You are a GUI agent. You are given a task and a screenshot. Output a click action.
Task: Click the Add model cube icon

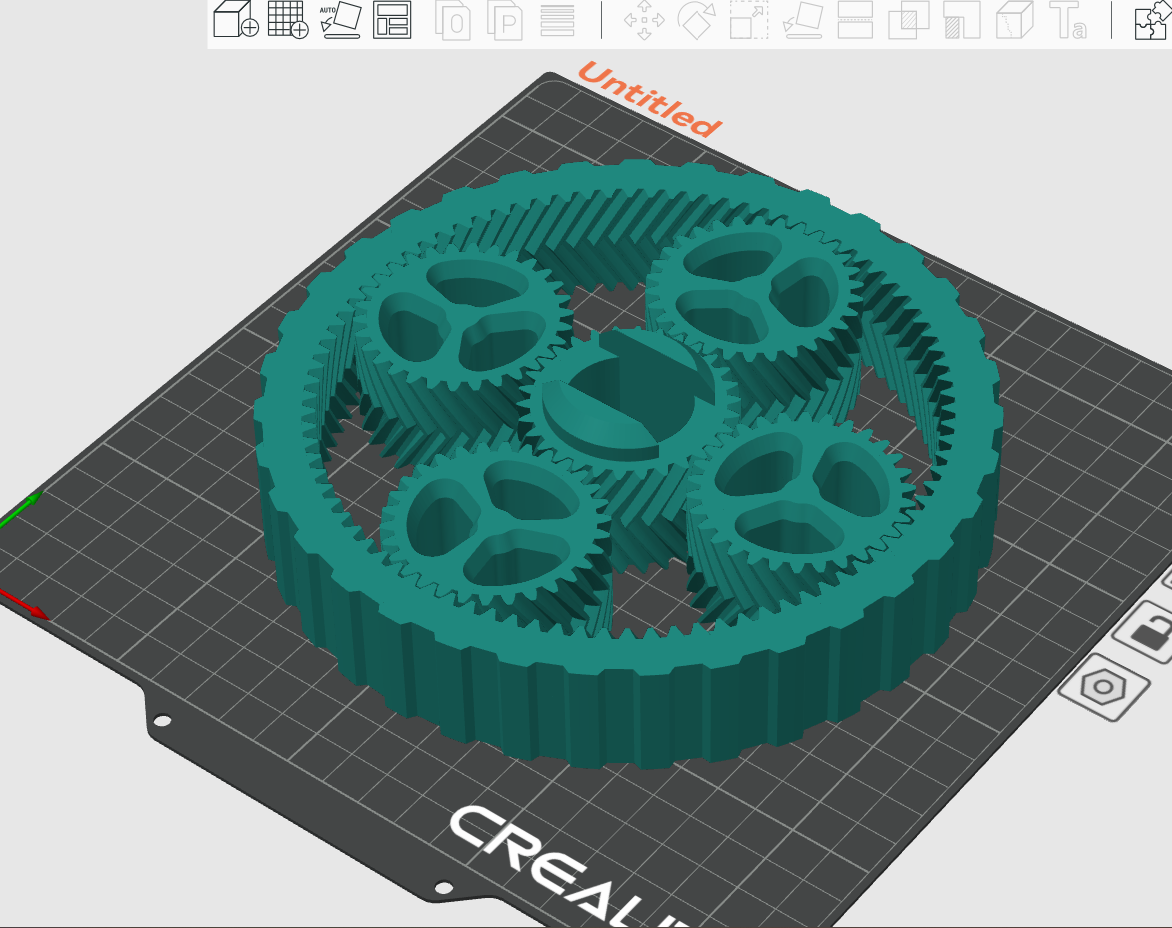tap(235, 19)
